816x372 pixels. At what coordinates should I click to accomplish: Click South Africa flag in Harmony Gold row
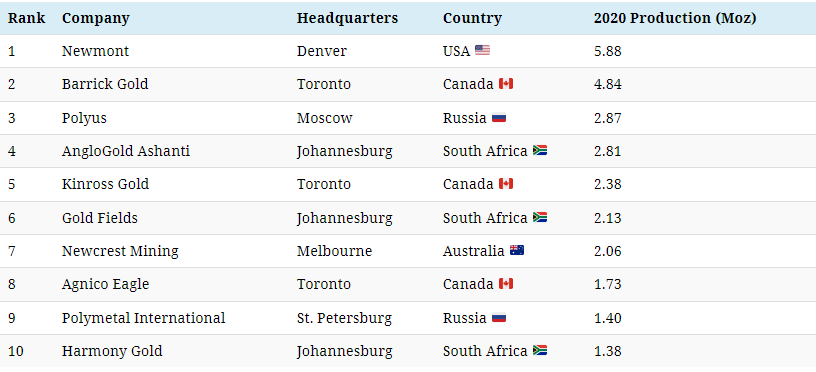coord(540,351)
